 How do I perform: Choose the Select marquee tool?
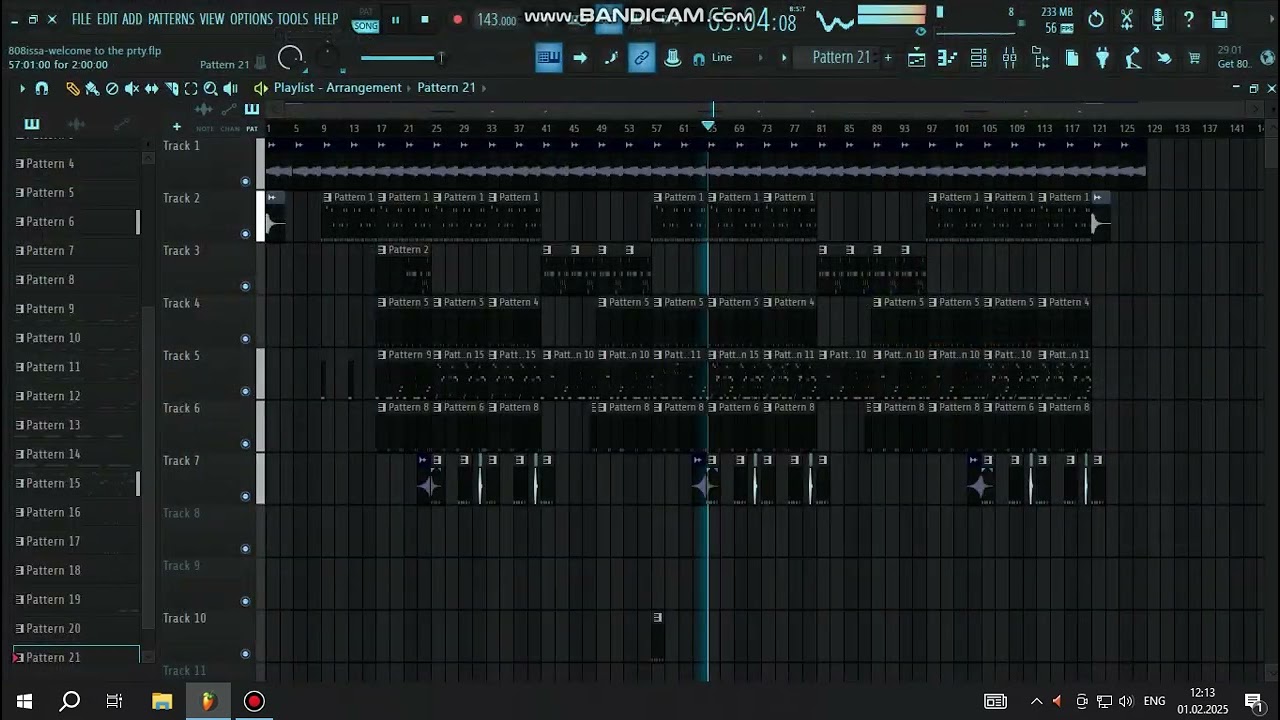tap(191, 89)
